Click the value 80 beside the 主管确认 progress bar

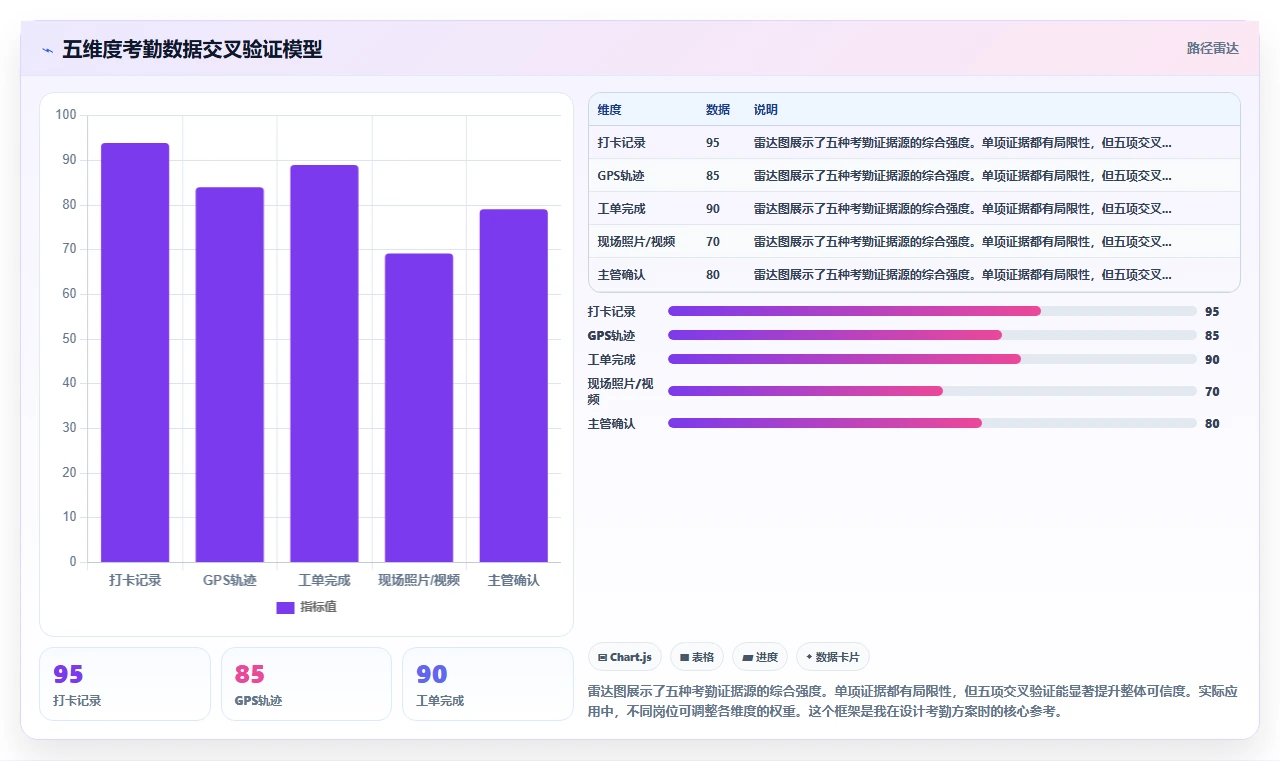click(x=1212, y=424)
